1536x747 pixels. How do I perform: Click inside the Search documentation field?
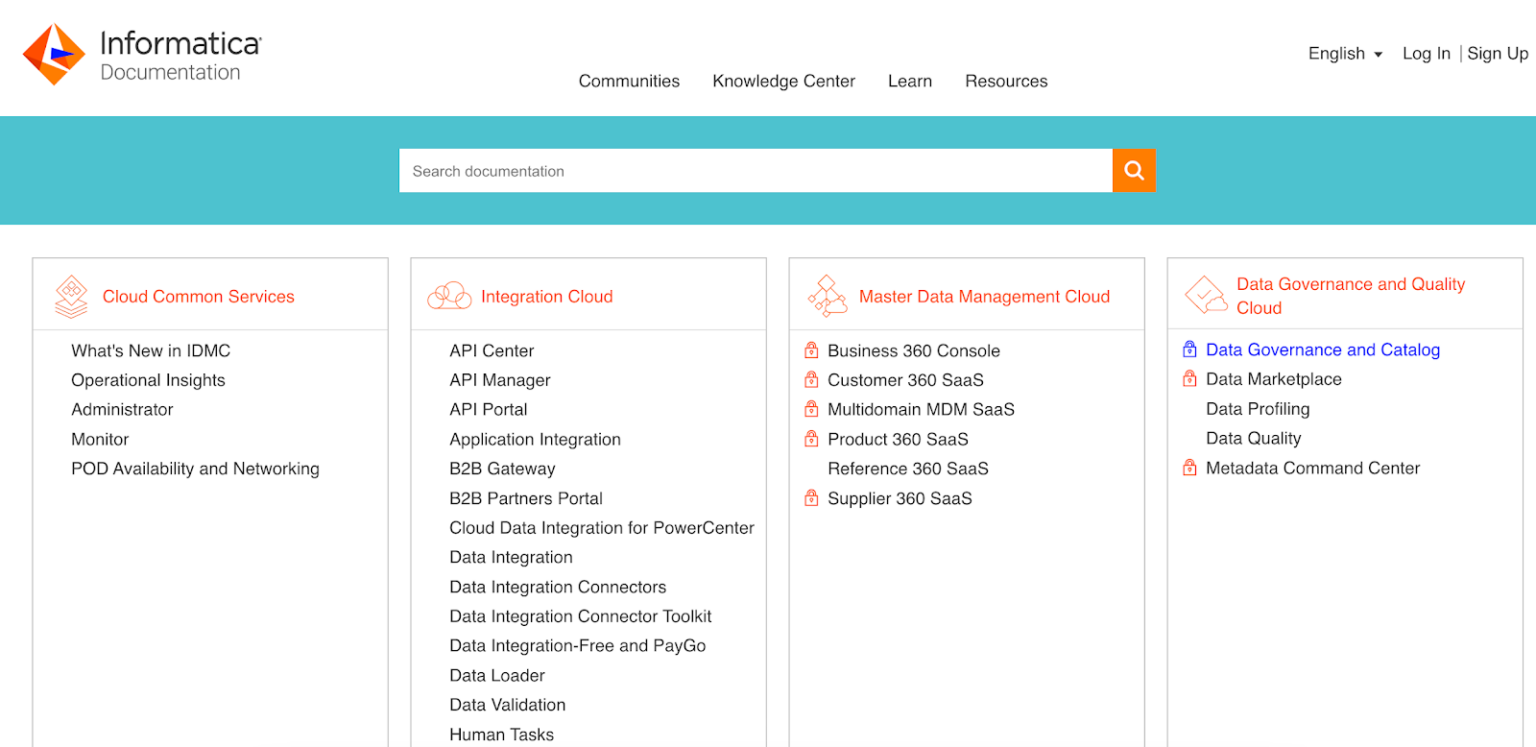coord(755,170)
